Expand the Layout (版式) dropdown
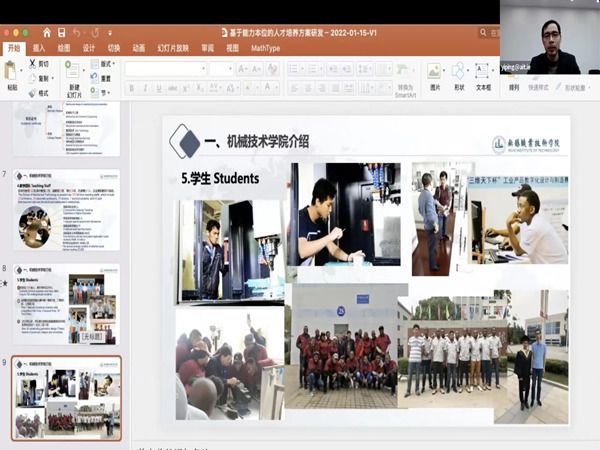Screen dimensions: 600x450 pos(106,64)
